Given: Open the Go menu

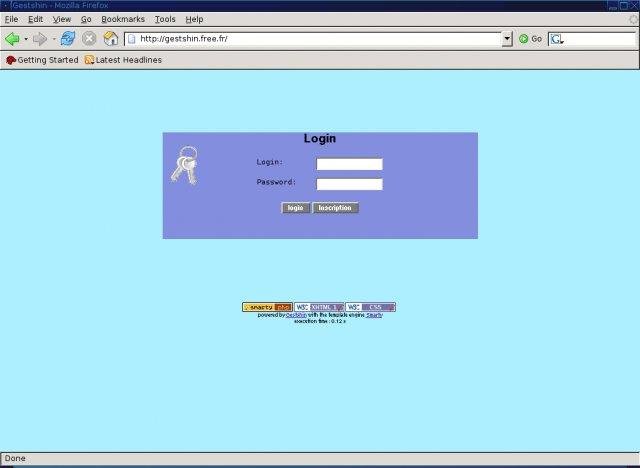Looking at the screenshot, I should point(86,19).
